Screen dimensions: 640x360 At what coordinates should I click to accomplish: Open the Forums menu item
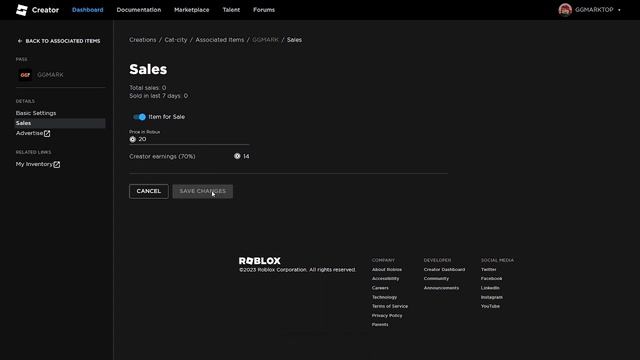(264, 10)
